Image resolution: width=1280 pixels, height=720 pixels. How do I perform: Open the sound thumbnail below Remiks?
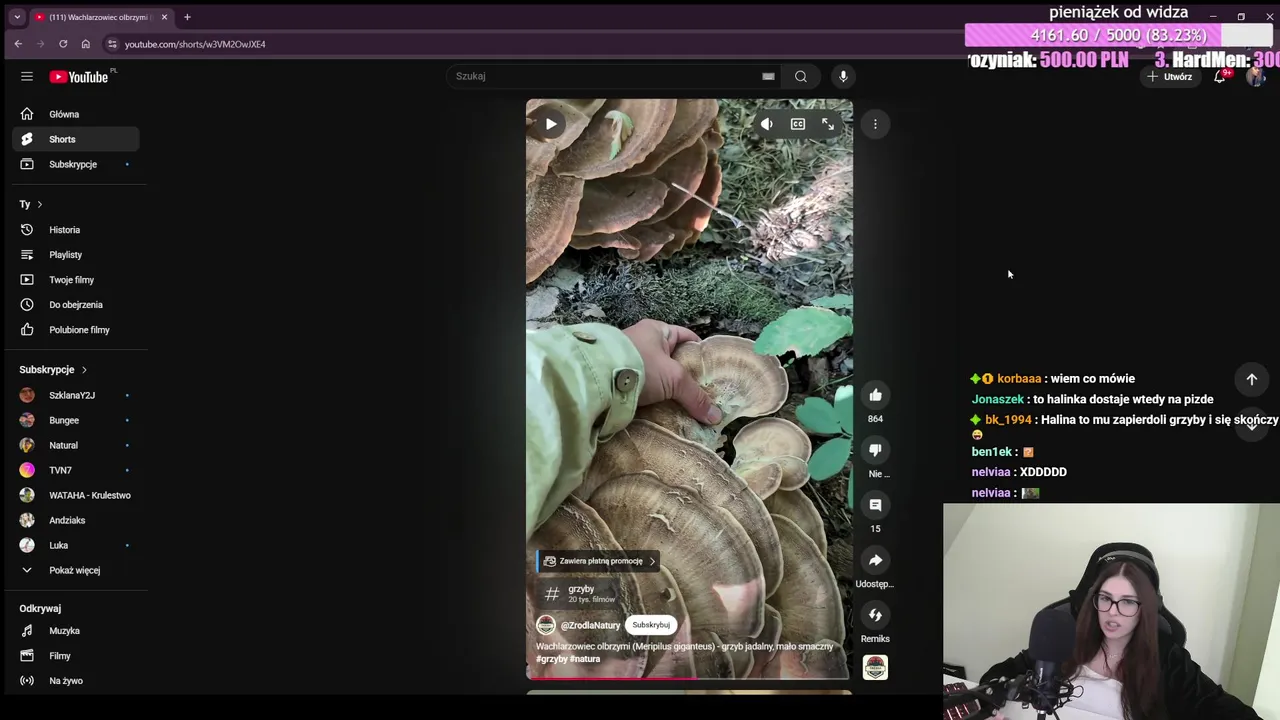(875, 667)
